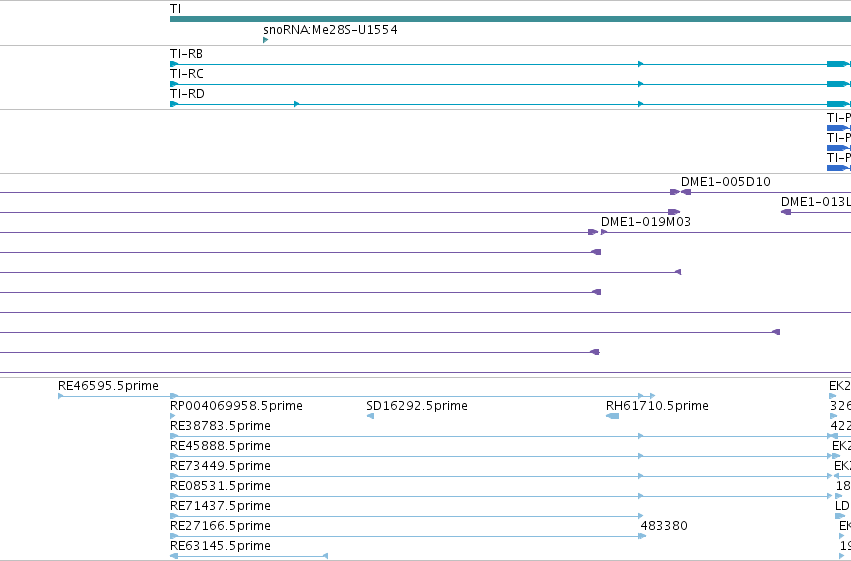Image resolution: width=851 pixels, height=561 pixels.
Task: Select the RE46595.5prime EST label
Action: 108,386
